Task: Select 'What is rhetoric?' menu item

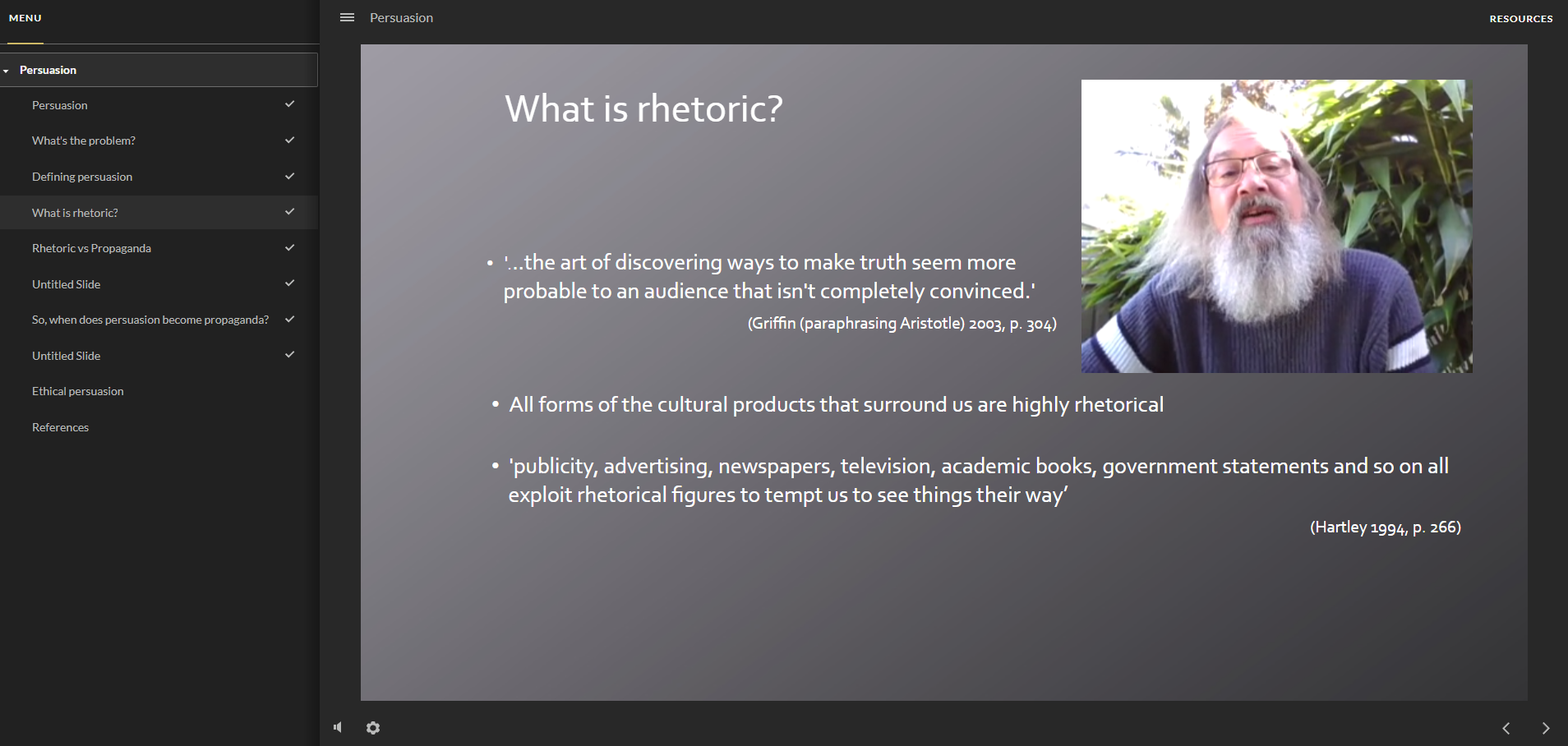Action: (159, 212)
